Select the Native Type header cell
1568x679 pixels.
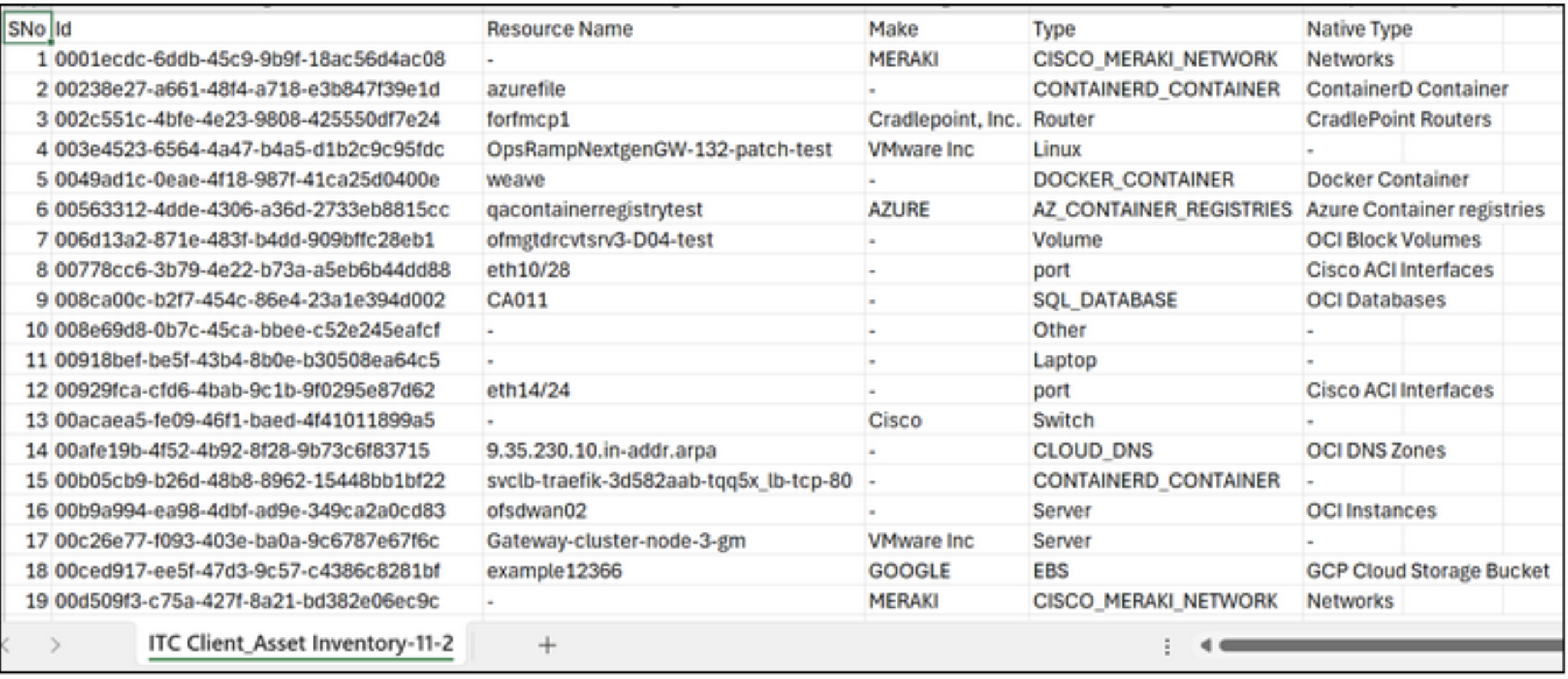tap(1359, 29)
